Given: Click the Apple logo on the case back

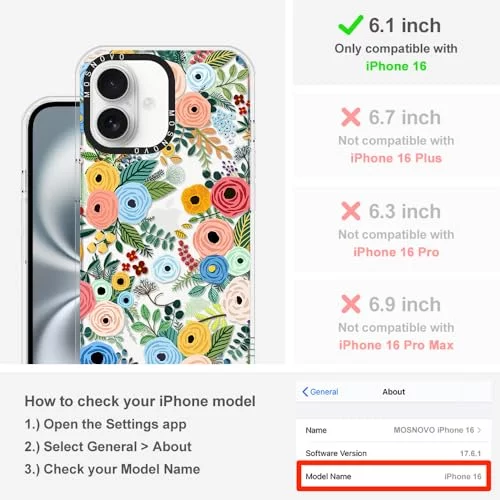Looking at the screenshot, I should pos(166,215).
